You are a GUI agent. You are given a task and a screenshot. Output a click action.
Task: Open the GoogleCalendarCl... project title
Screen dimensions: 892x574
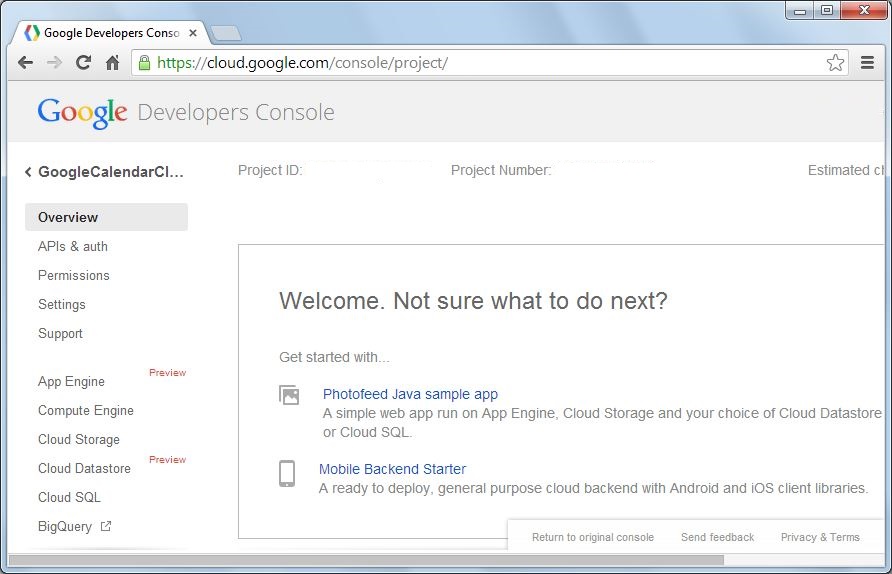click(111, 172)
